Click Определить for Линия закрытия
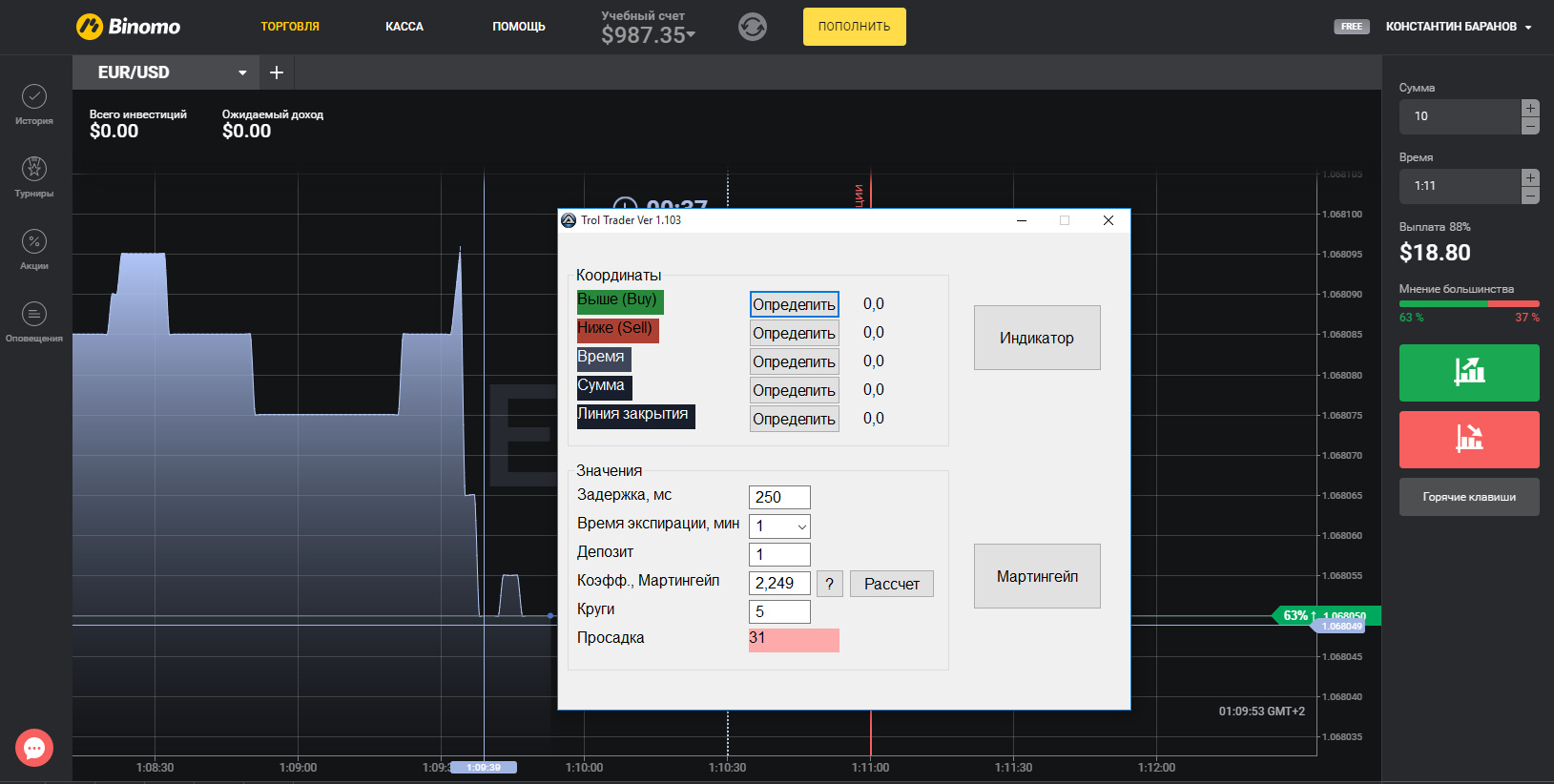This screenshot has width=1554, height=784. (795, 419)
